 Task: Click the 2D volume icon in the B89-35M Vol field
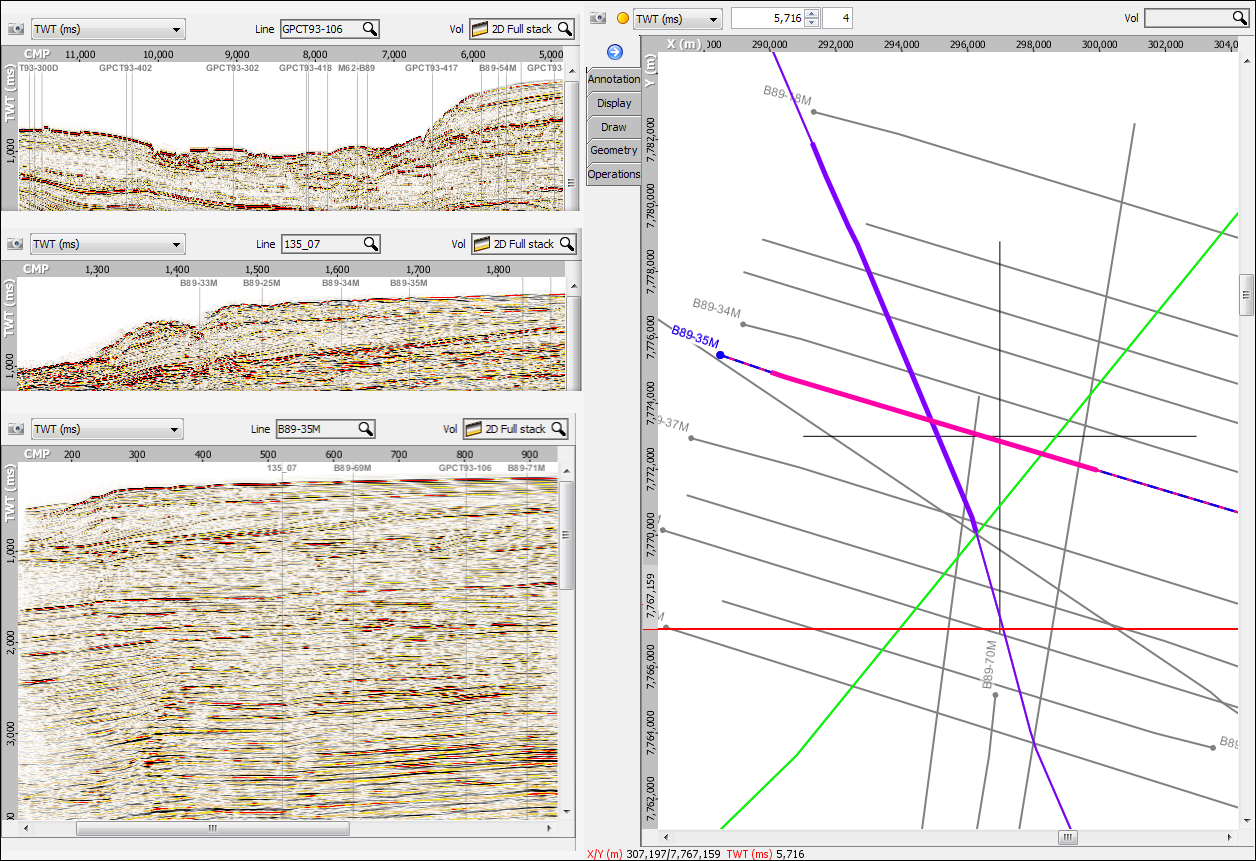[x=473, y=429]
